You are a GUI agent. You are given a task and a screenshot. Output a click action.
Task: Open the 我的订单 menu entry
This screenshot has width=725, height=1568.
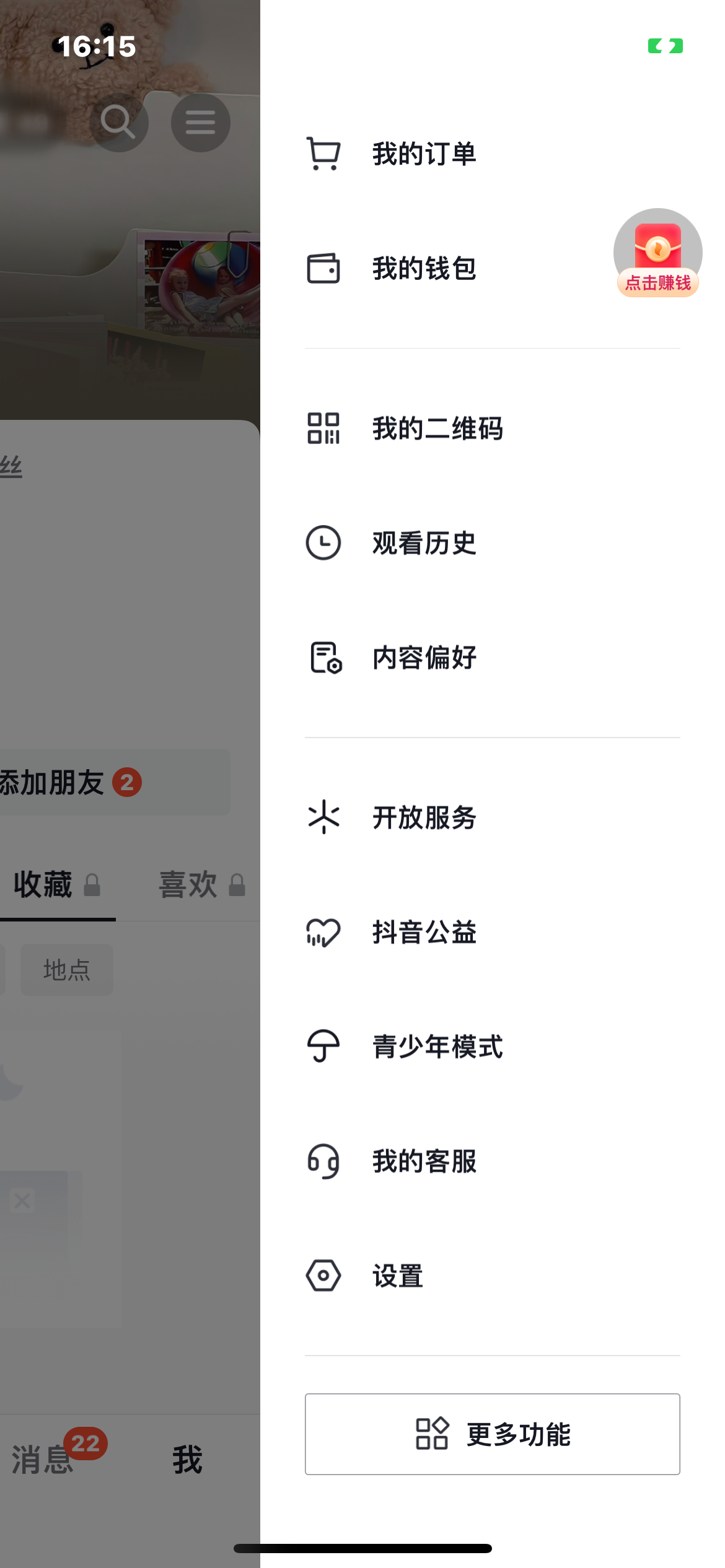point(424,154)
